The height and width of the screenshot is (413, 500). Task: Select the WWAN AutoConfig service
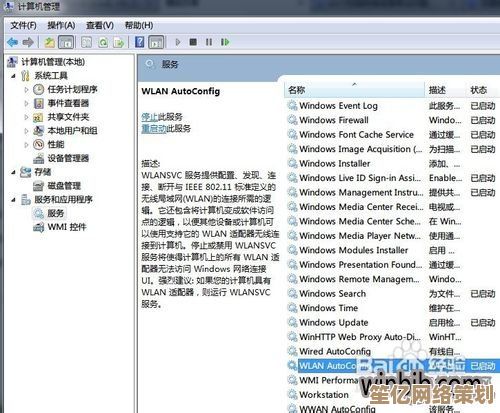click(393, 409)
